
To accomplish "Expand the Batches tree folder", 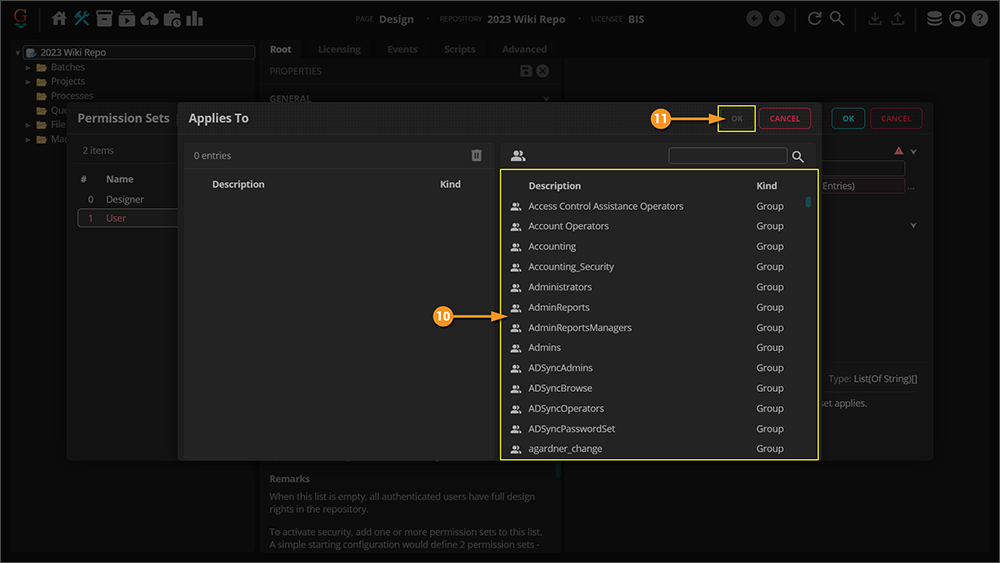I will (x=29, y=67).
